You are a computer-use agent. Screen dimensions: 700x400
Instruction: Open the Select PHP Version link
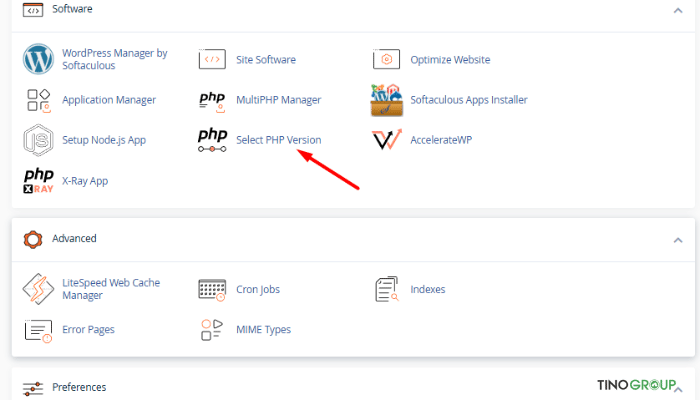[279, 140]
